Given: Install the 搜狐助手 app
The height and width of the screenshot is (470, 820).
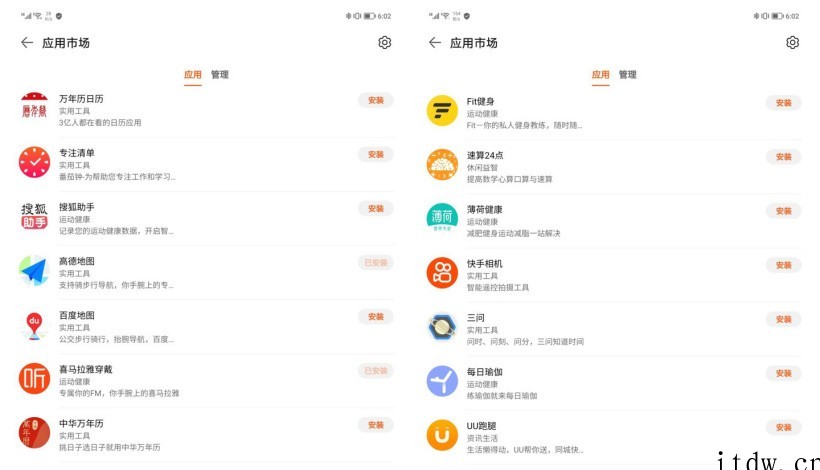Looking at the screenshot, I should click(x=375, y=208).
